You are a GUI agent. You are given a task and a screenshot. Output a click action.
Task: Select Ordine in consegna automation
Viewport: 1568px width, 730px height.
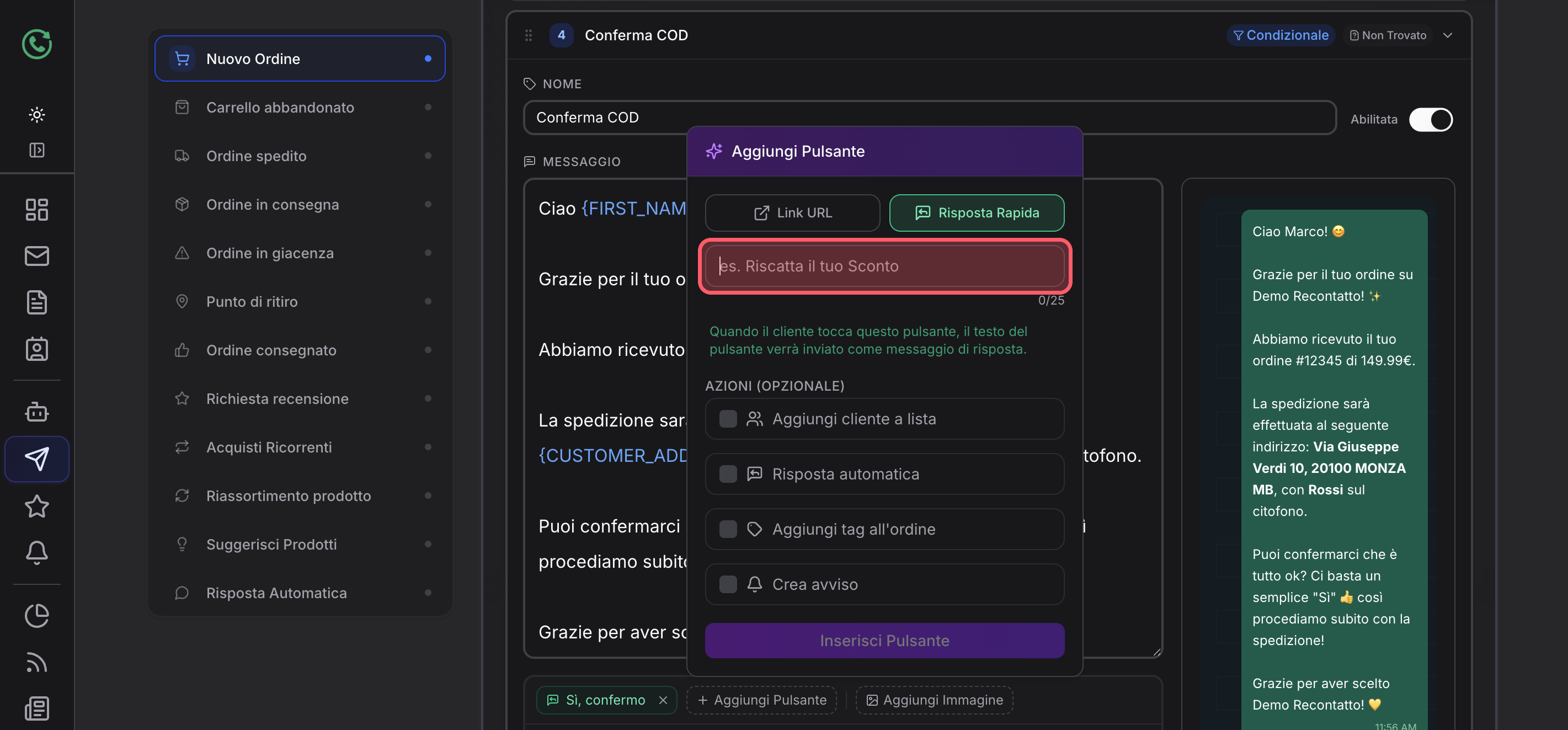click(x=300, y=205)
